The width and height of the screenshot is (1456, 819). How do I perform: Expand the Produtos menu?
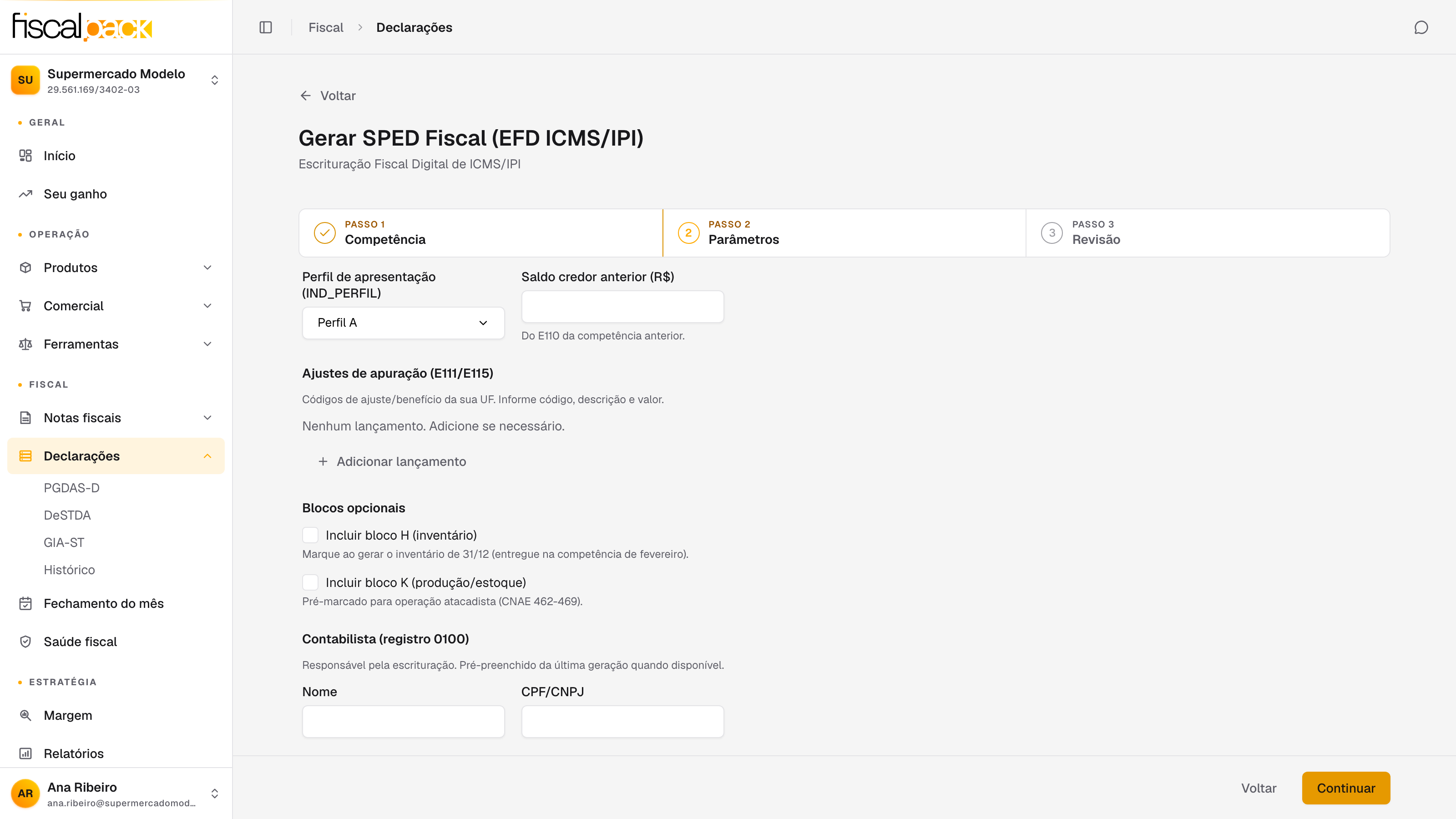116,268
